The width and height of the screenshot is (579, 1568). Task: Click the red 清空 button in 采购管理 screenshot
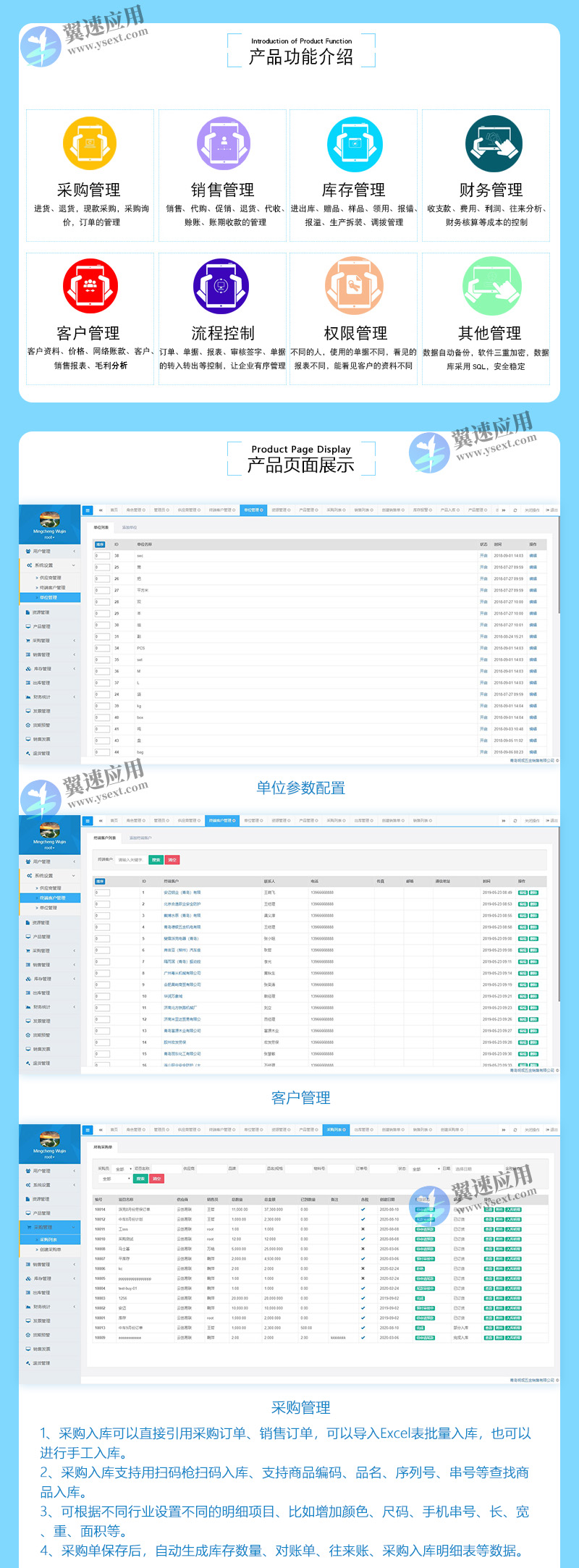157,1179
